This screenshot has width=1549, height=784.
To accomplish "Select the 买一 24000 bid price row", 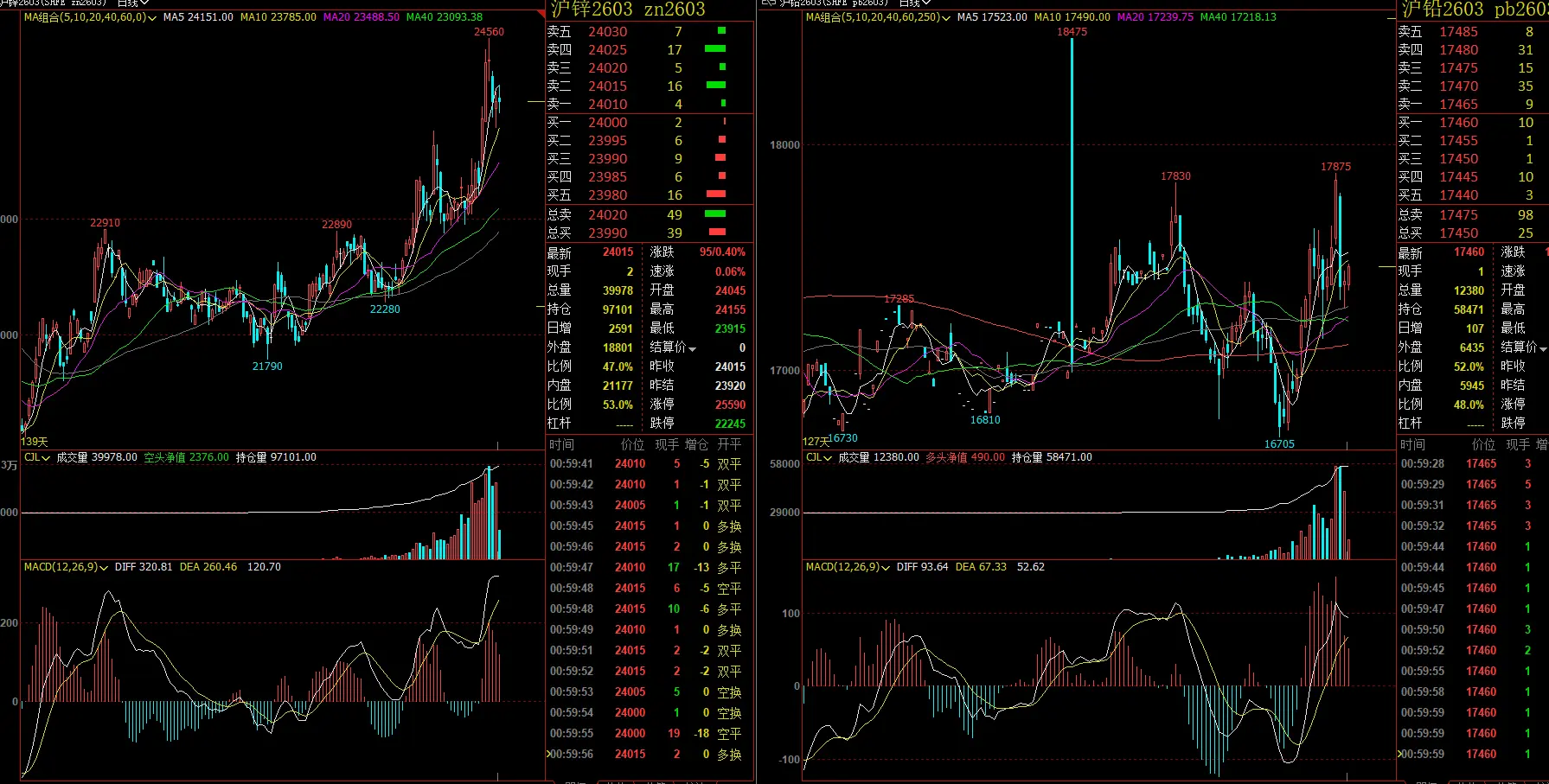I will pyautogui.click(x=637, y=123).
